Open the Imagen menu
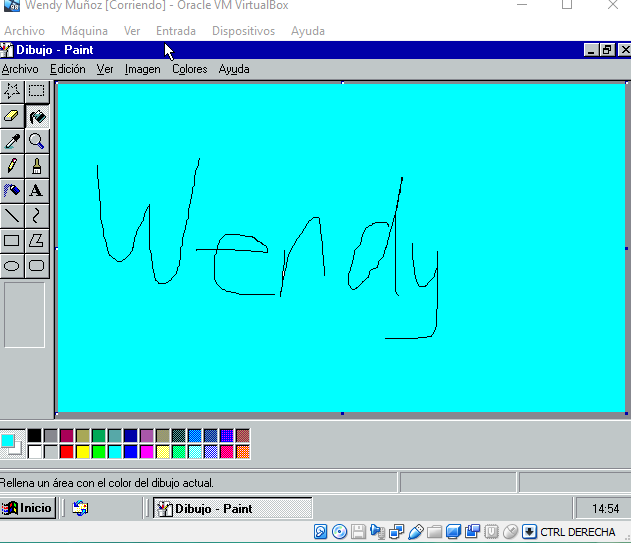The height and width of the screenshot is (543, 631). [142, 69]
